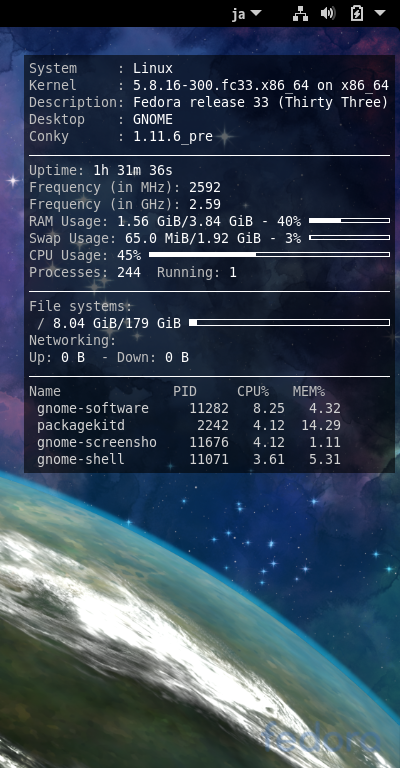Expand the system menu arrow
This screenshot has height=768, width=400.
[380, 13]
